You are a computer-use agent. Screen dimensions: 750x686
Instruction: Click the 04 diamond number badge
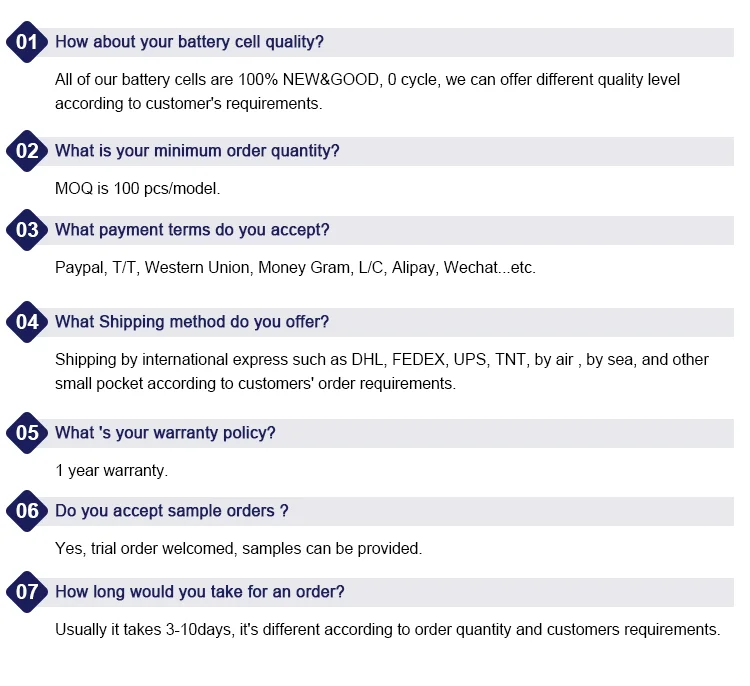(x=27, y=322)
